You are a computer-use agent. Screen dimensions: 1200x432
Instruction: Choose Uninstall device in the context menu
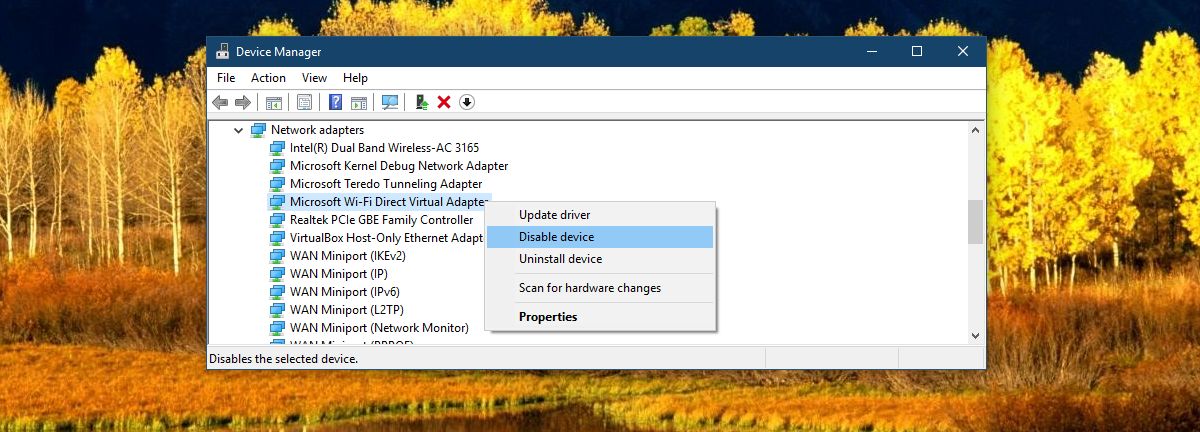(599, 259)
